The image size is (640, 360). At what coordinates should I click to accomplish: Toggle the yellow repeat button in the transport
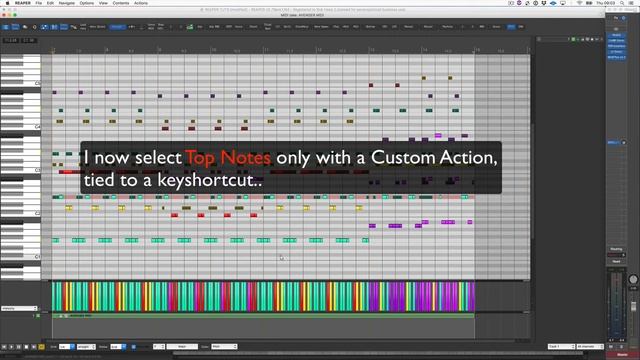point(41,347)
